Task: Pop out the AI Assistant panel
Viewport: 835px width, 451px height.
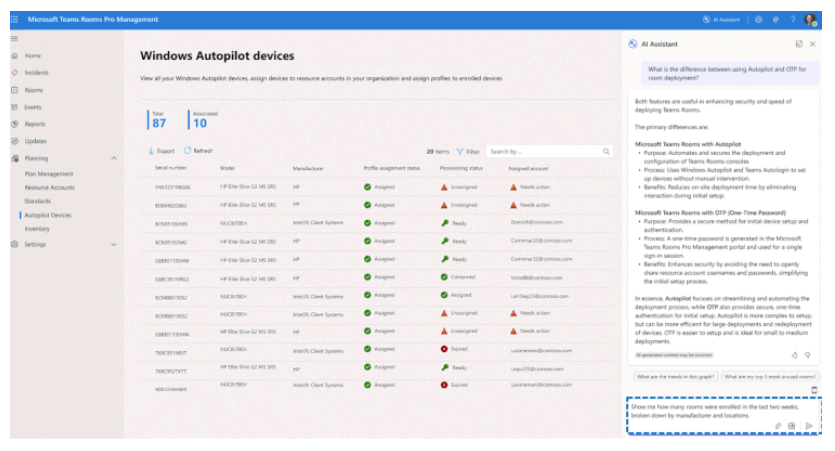Action: (799, 44)
